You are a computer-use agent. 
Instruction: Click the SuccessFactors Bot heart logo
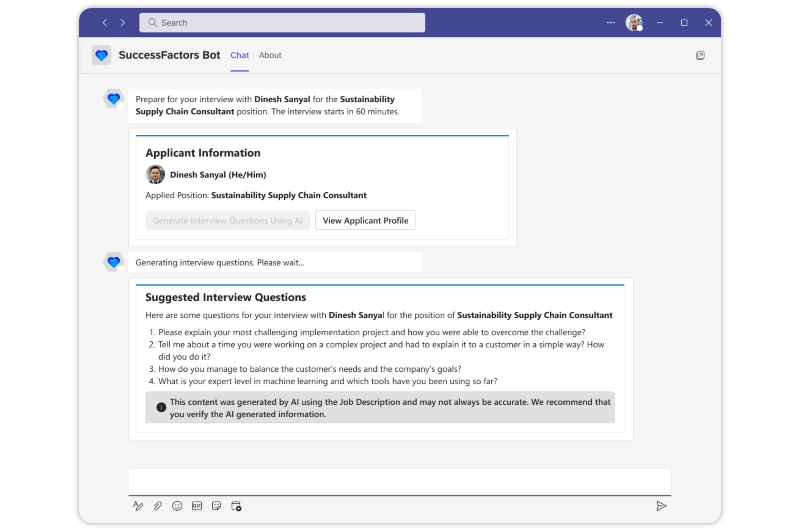[102, 55]
